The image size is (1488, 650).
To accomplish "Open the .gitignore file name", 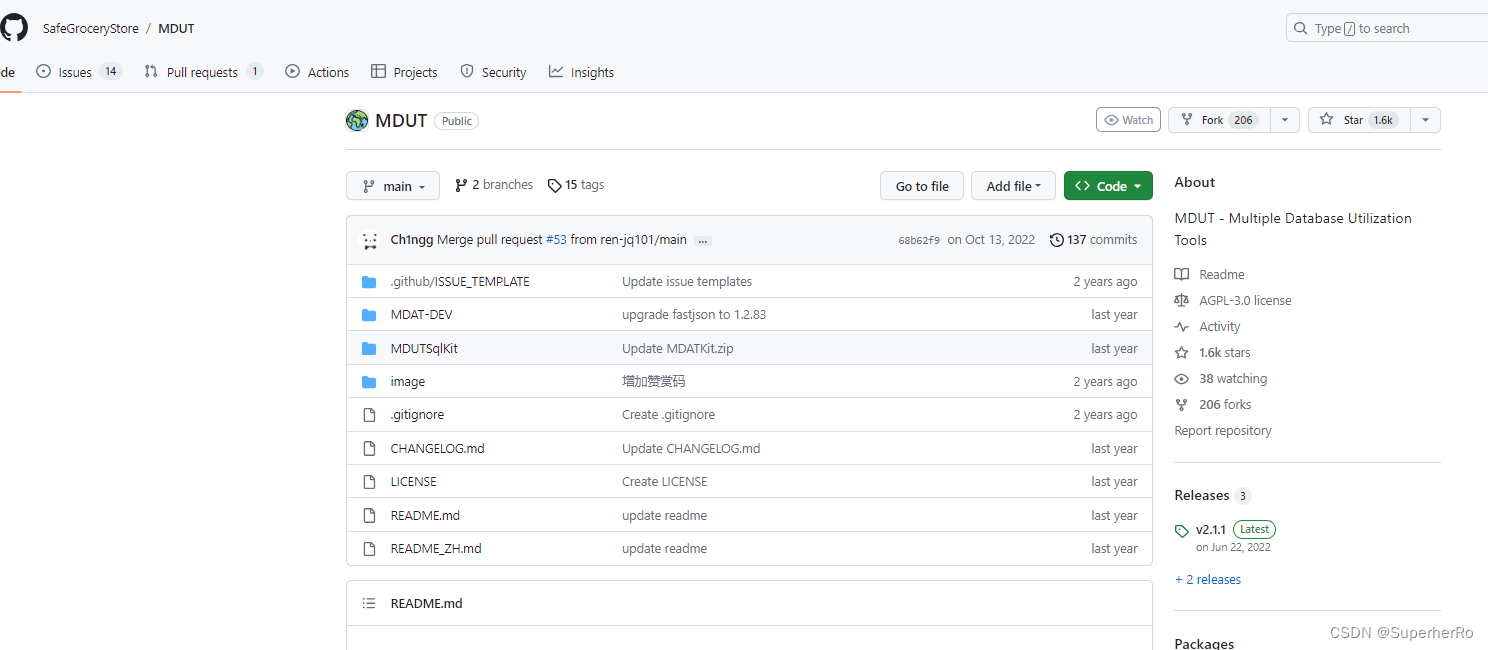I will point(417,415).
